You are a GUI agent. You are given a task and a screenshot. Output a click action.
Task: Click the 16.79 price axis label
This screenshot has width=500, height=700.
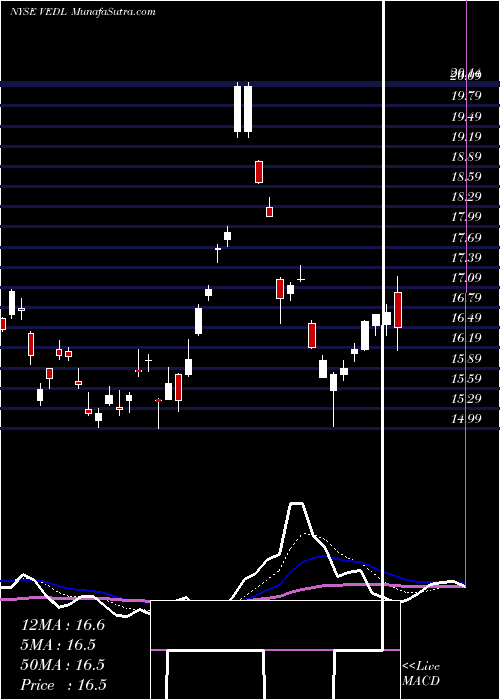(x=466, y=298)
